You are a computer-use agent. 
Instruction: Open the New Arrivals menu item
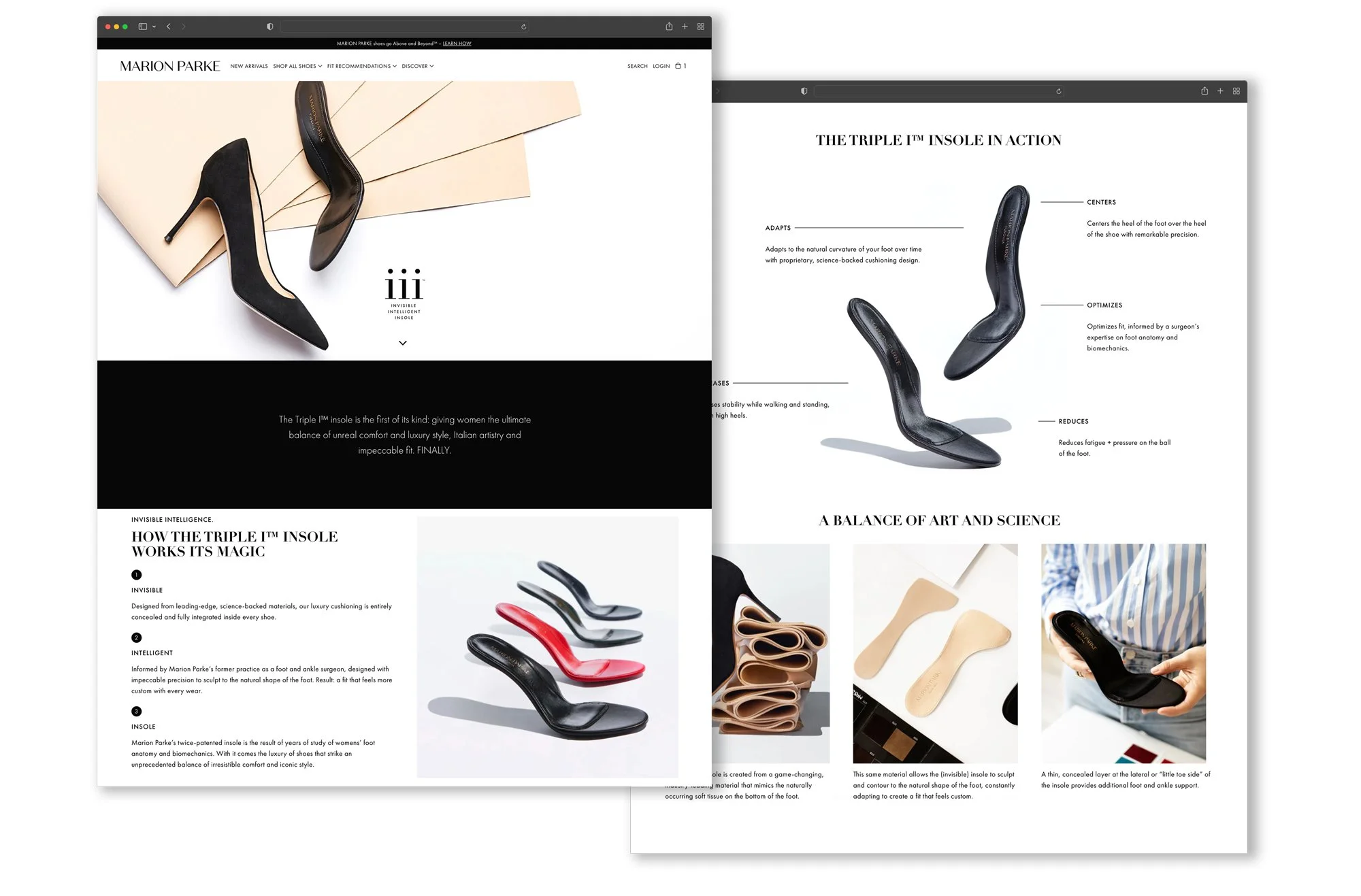click(249, 66)
